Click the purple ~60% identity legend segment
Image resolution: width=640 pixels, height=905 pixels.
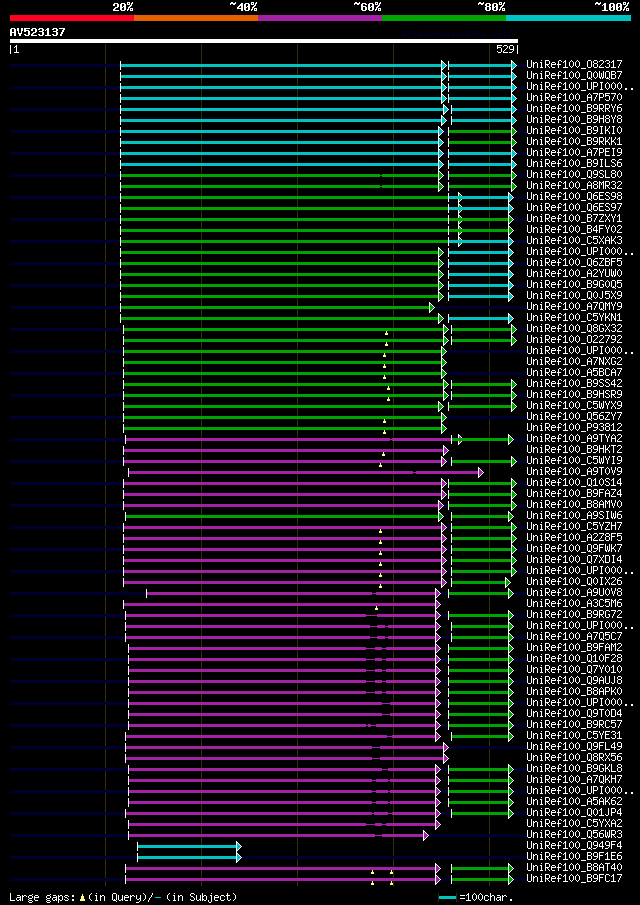click(x=320, y=18)
